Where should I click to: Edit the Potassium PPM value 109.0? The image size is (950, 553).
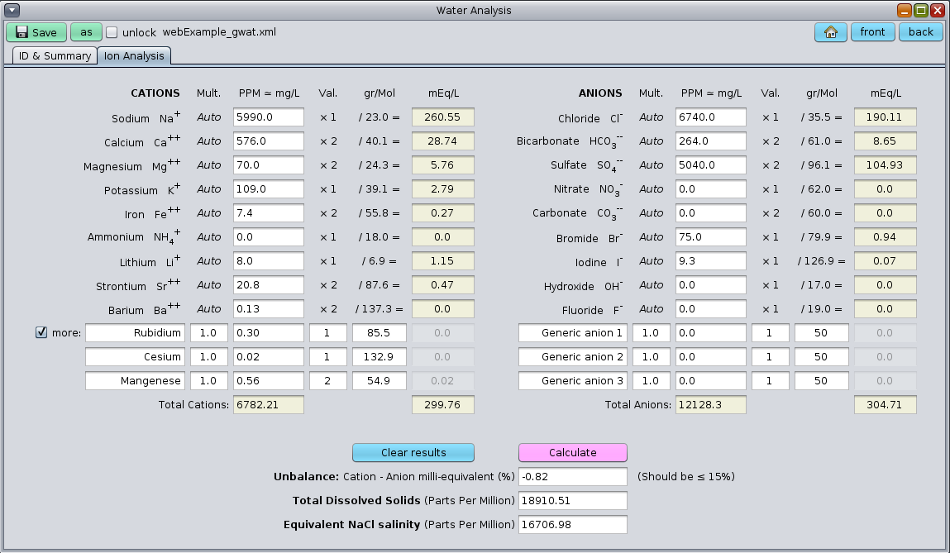[268, 189]
